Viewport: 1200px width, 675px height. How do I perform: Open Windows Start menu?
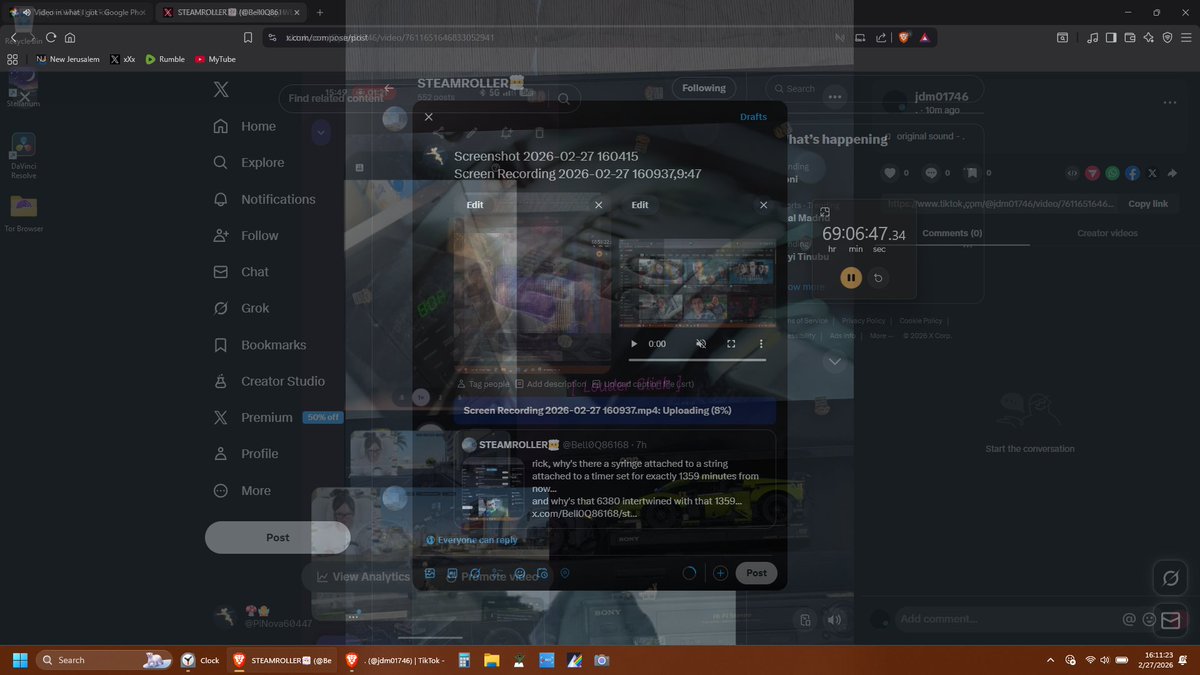[x=19, y=660]
